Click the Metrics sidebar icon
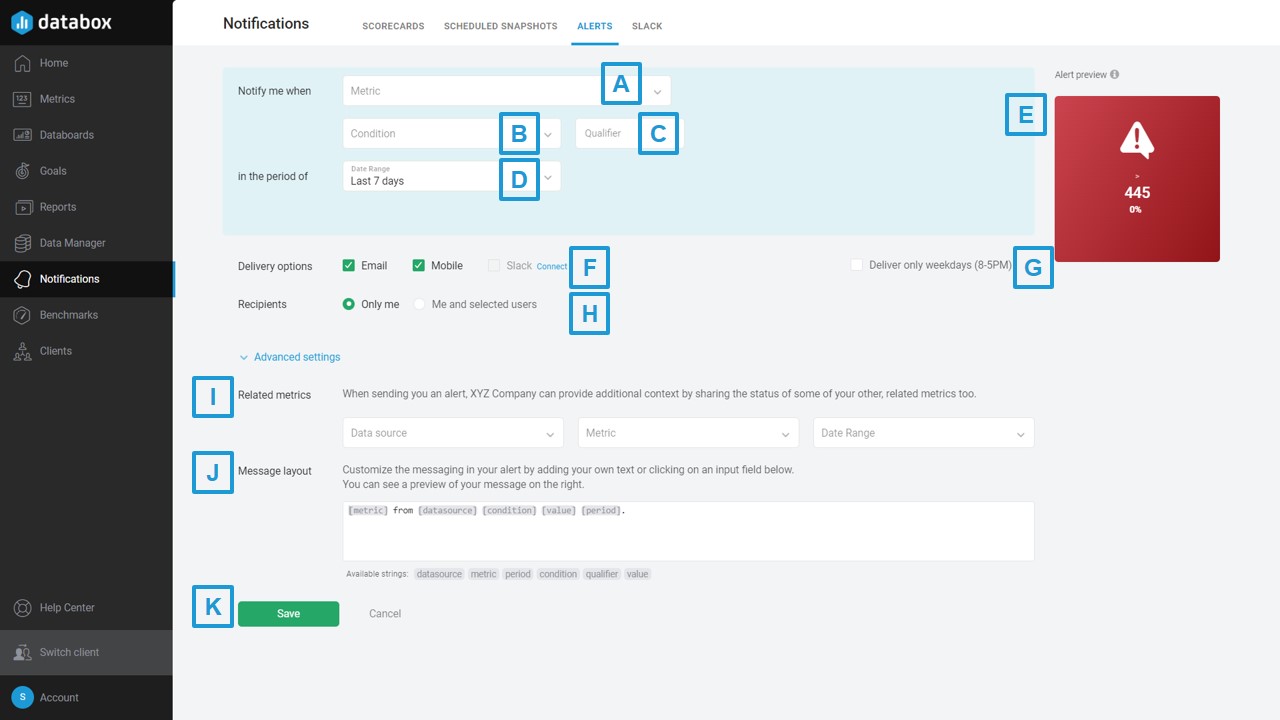This screenshot has height=720, width=1280. 22,99
